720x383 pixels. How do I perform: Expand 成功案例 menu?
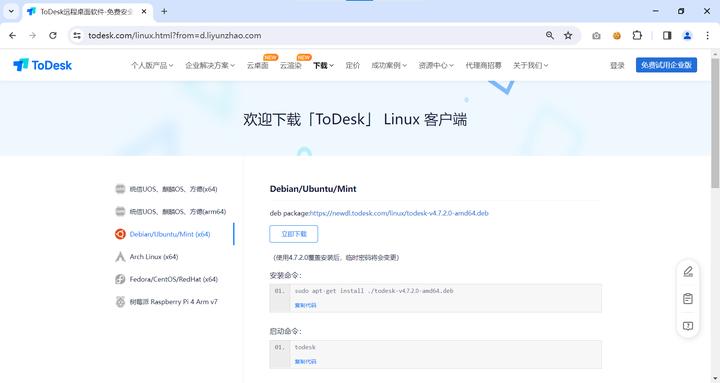(x=389, y=66)
